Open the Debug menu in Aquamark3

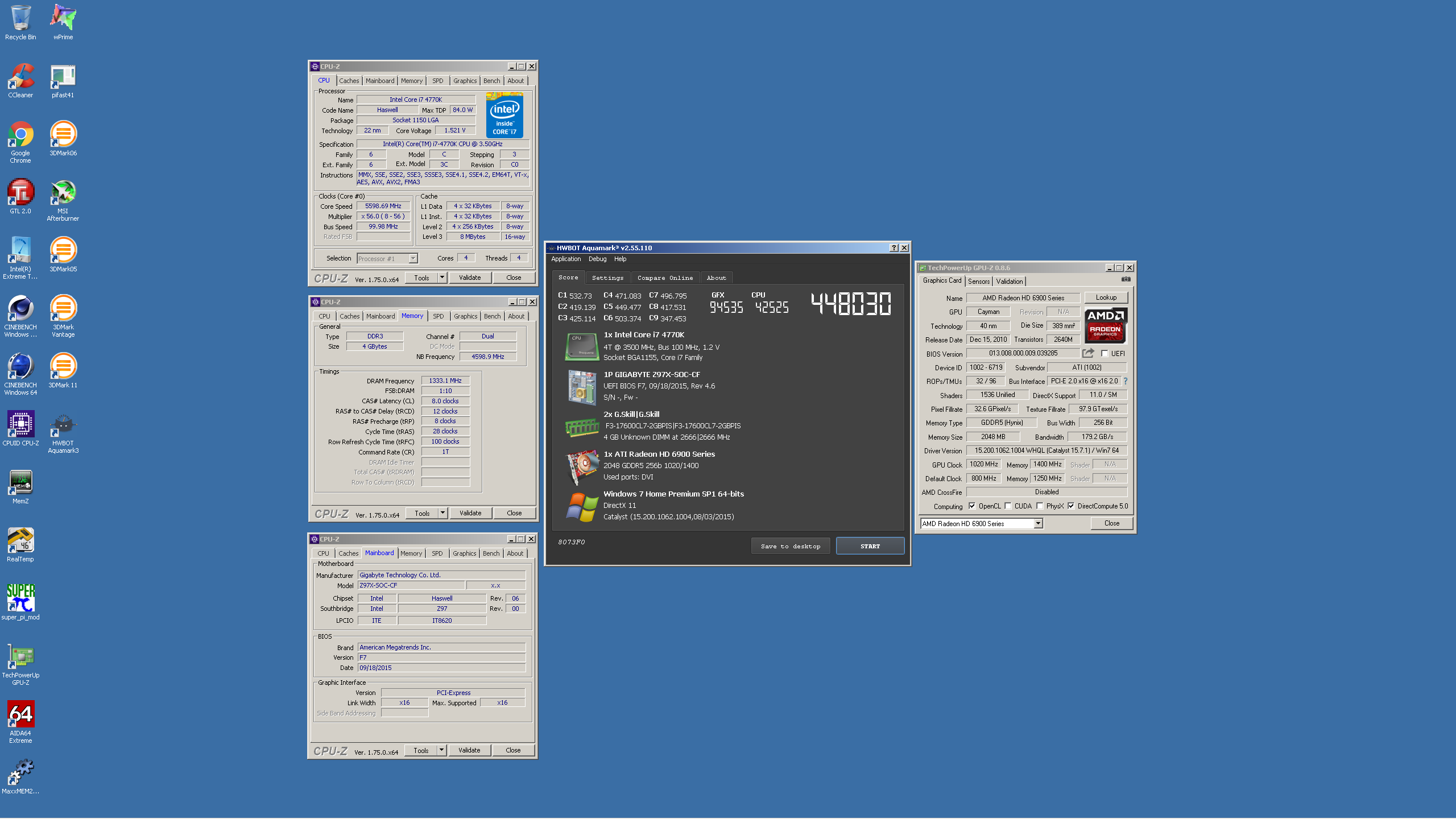597,259
